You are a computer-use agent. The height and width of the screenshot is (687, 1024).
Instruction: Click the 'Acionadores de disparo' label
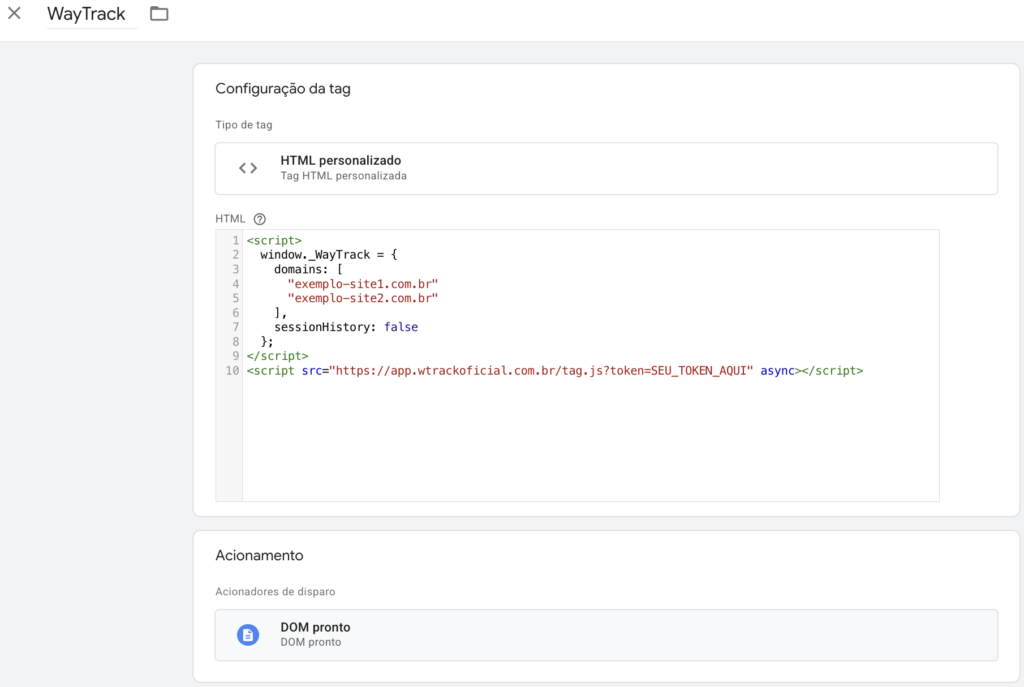(x=275, y=592)
